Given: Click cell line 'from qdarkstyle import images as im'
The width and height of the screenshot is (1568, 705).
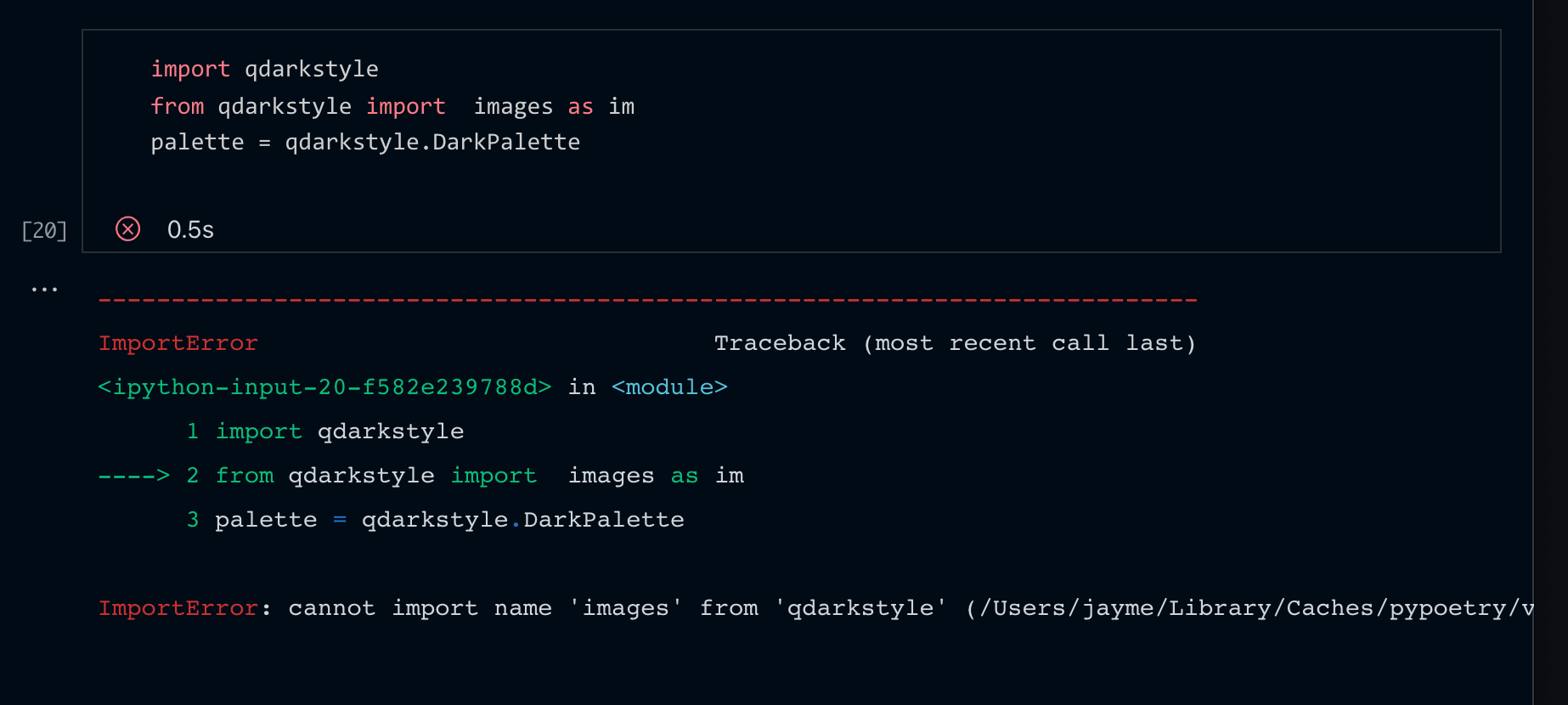Looking at the screenshot, I should click(x=392, y=106).
